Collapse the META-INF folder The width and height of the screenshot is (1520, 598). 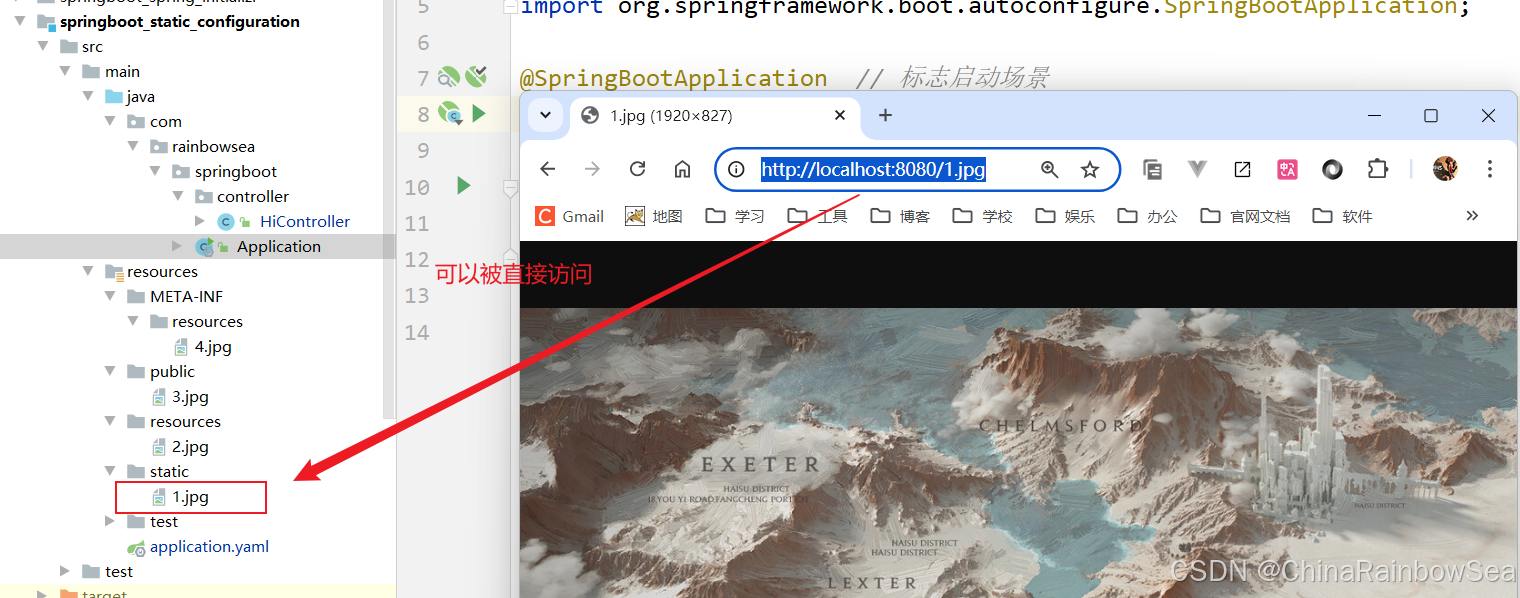coord(111,296)
